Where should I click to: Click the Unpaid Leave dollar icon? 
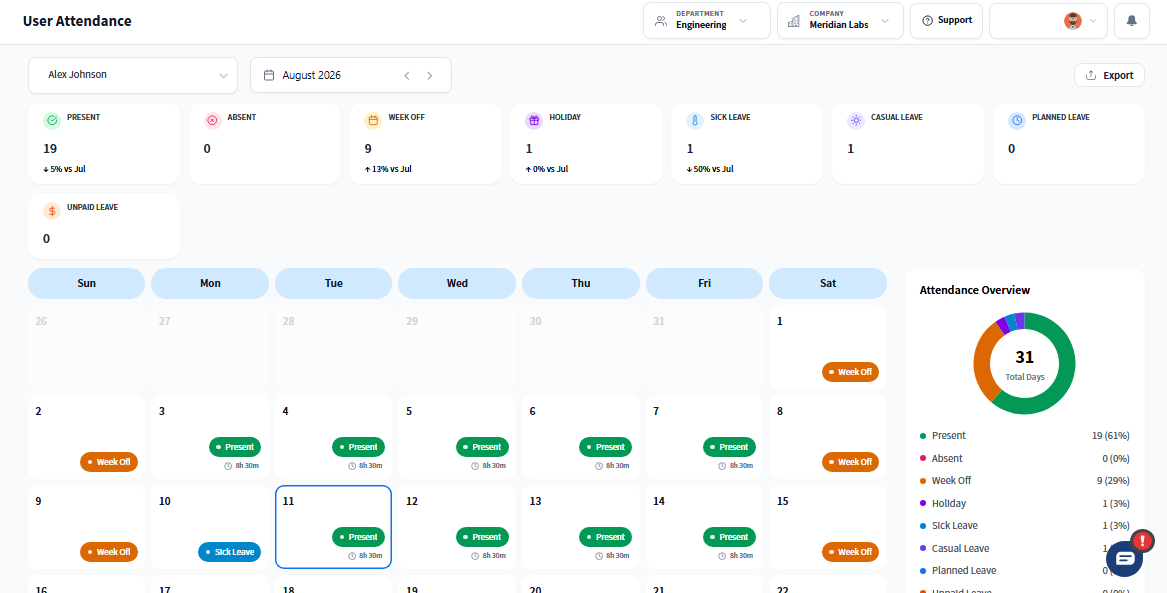point(52,211)
